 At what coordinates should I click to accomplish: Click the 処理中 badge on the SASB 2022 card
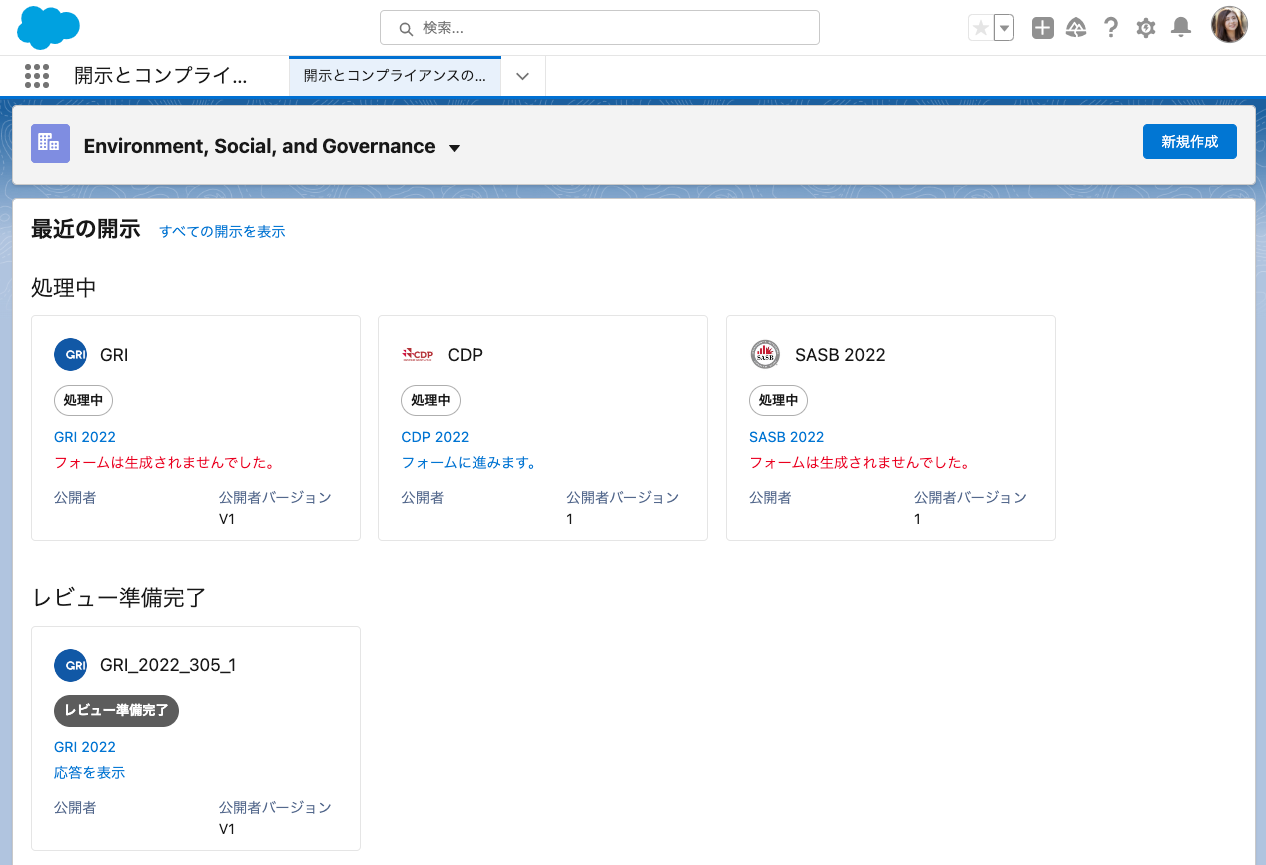pyautogui.click(x=778, y=401)
